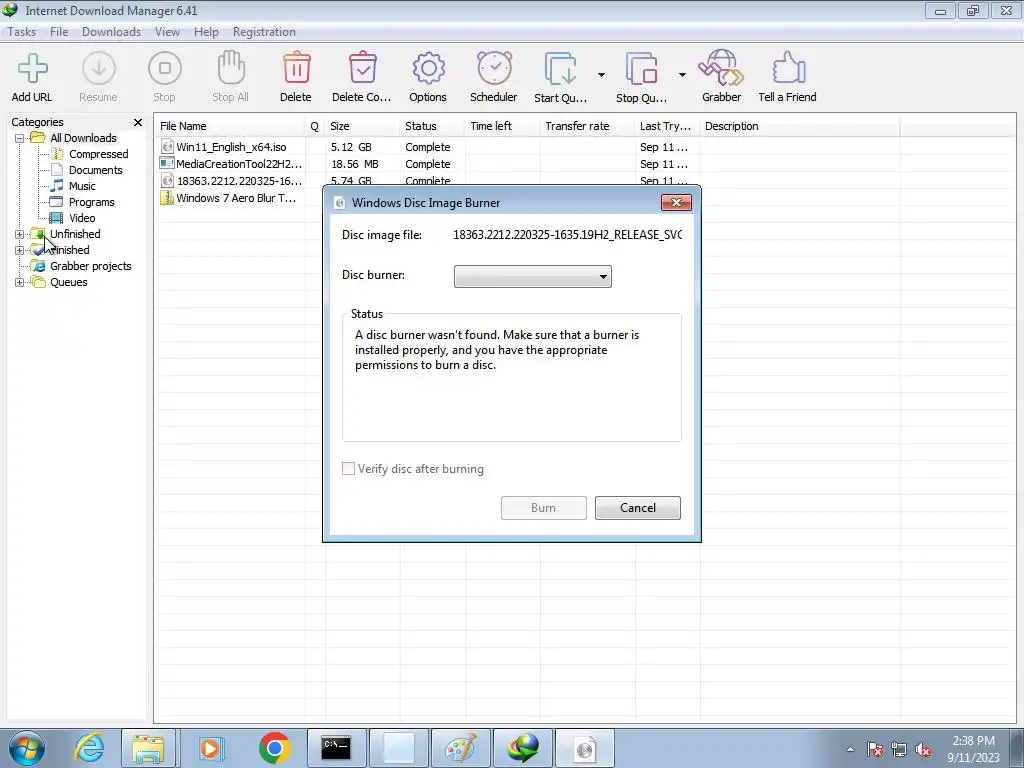Close the Categories panel
The height and width of the screenshot is (768, 1024).
click(x=138, y=122)
